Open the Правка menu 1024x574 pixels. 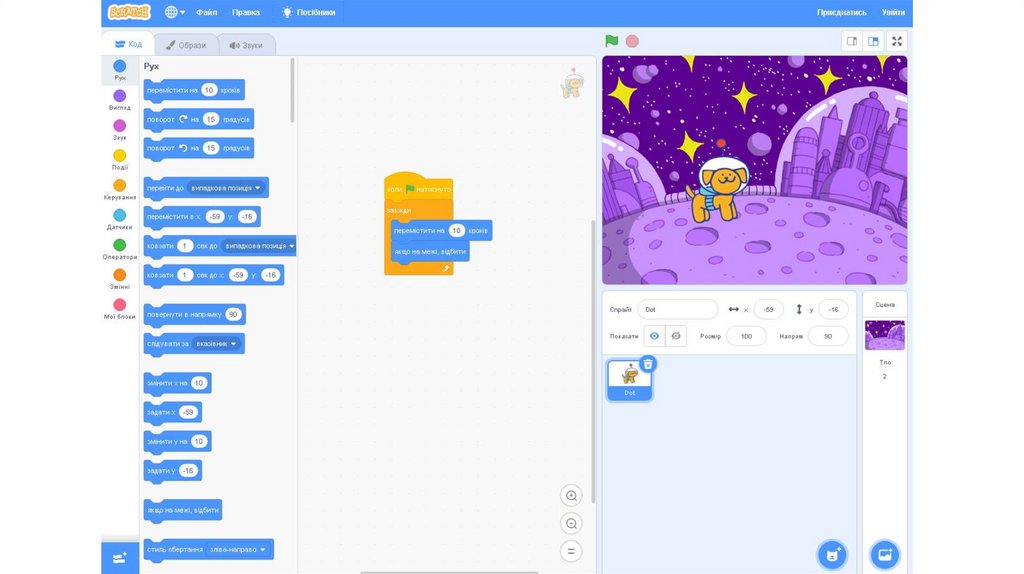[246, 12]
